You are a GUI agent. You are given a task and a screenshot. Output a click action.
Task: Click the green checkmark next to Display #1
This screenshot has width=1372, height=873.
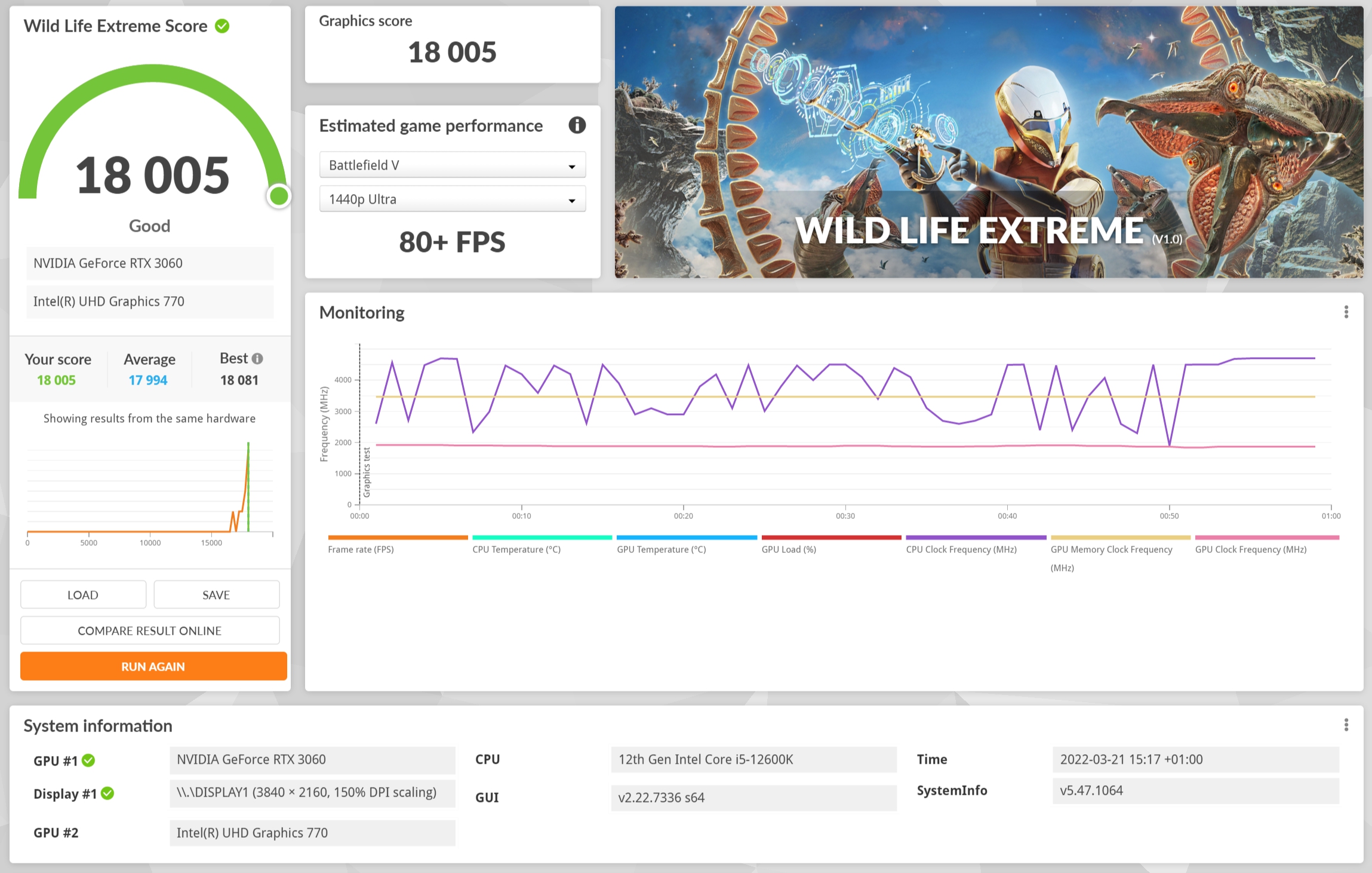click(107, 794)
